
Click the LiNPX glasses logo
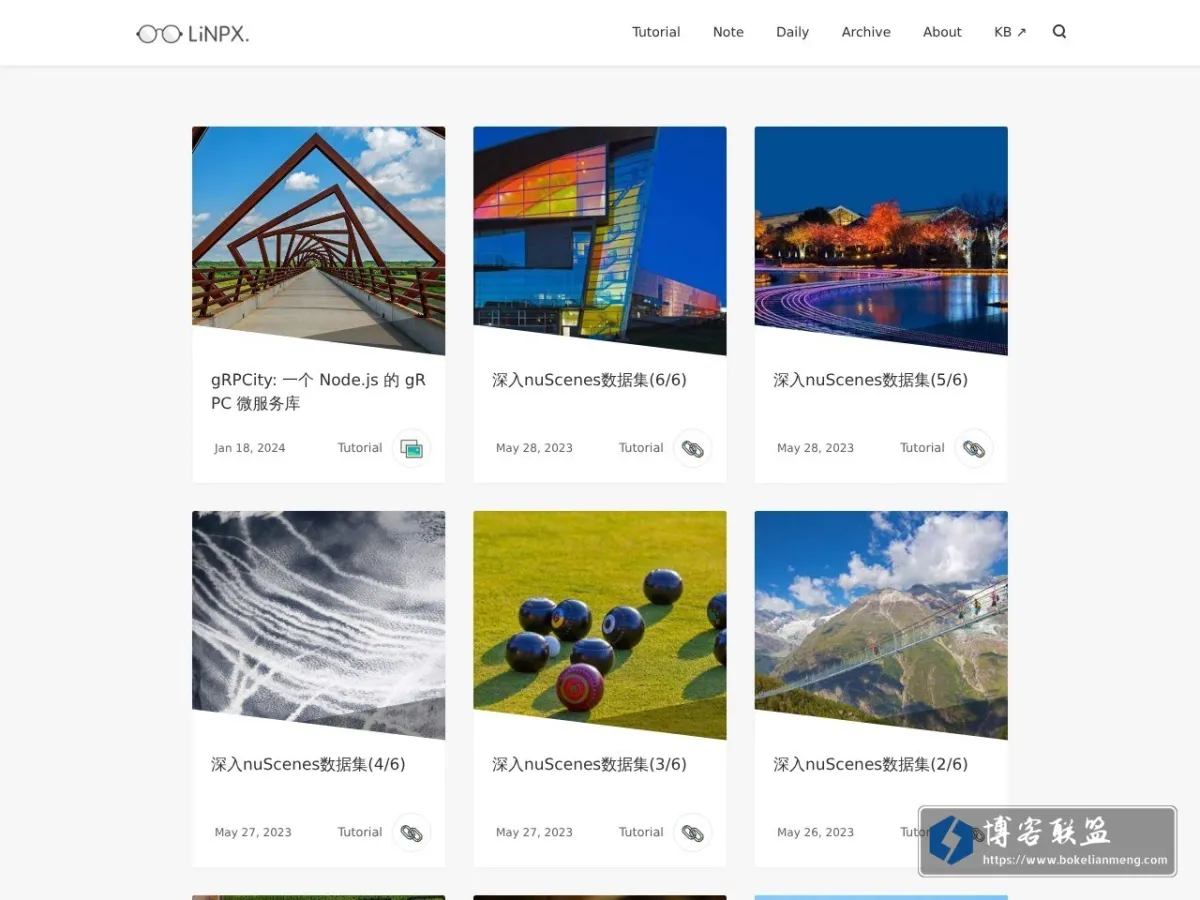pos(193,34)
